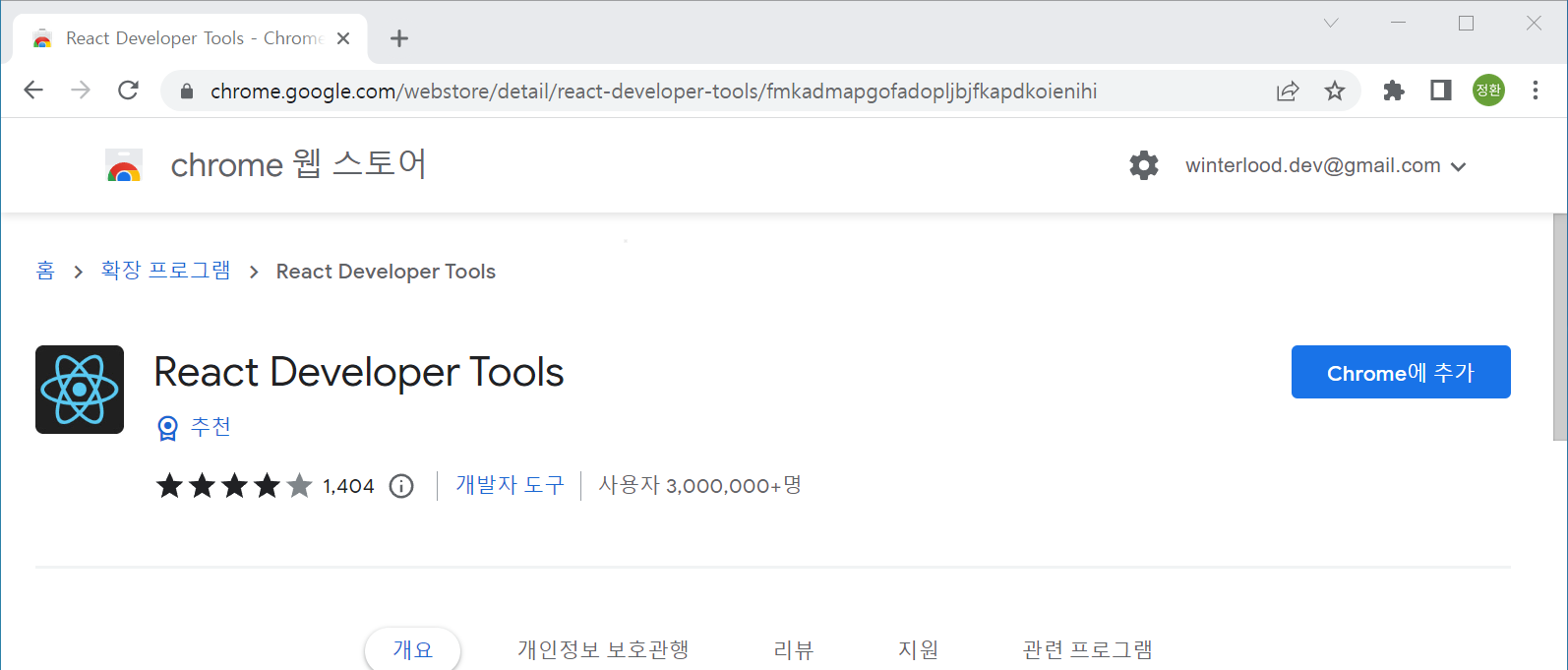Switch to the 리뷰 tab
1568x670 pixels.
pos(794,649)
